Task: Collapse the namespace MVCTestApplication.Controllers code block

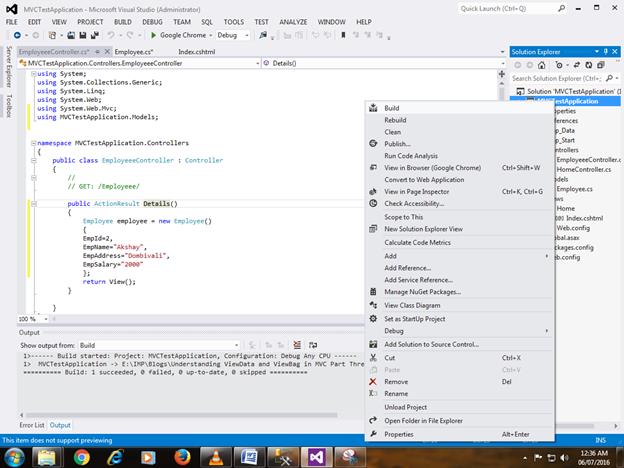Action: pos(33,143)
